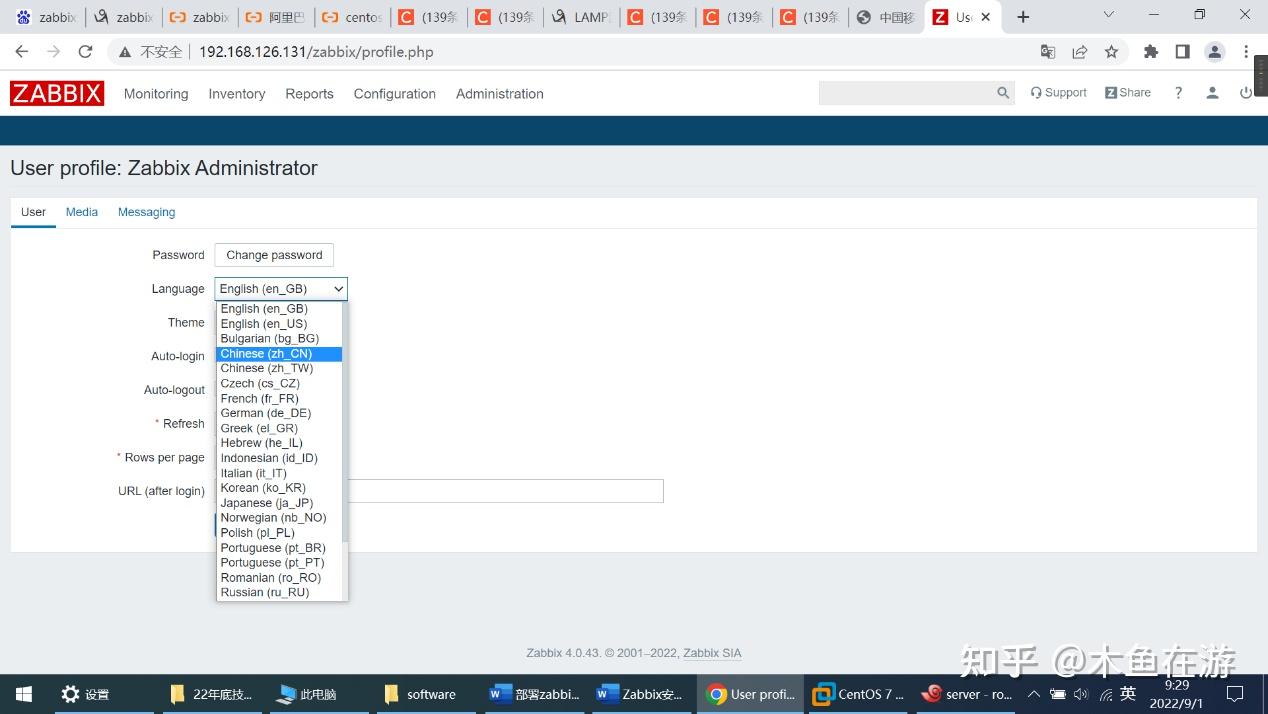This screenshot has height=714, width=1268.
Task: Open a new browser tab with plus
Action: click(1023, 17)
